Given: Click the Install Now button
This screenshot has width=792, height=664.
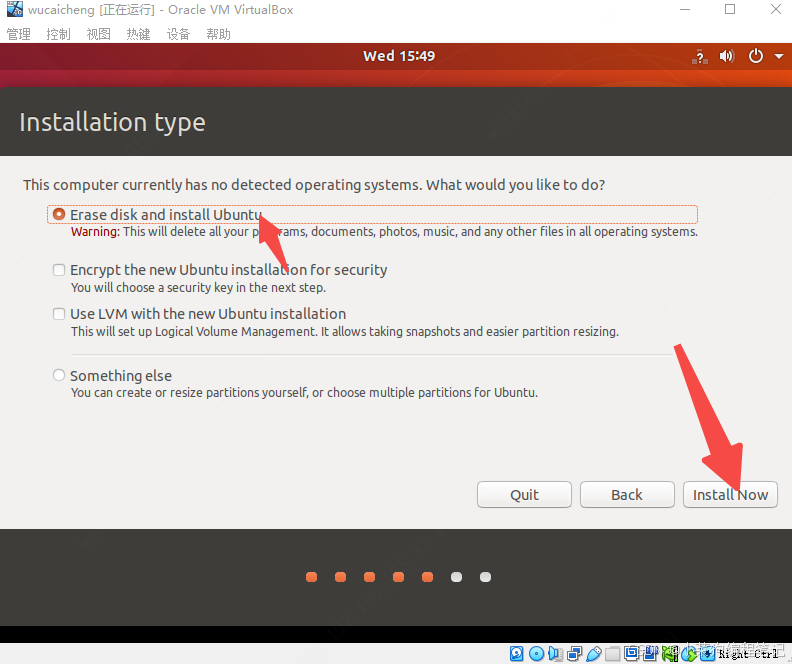Looking at the screenshot, I should tap(730, 494).
